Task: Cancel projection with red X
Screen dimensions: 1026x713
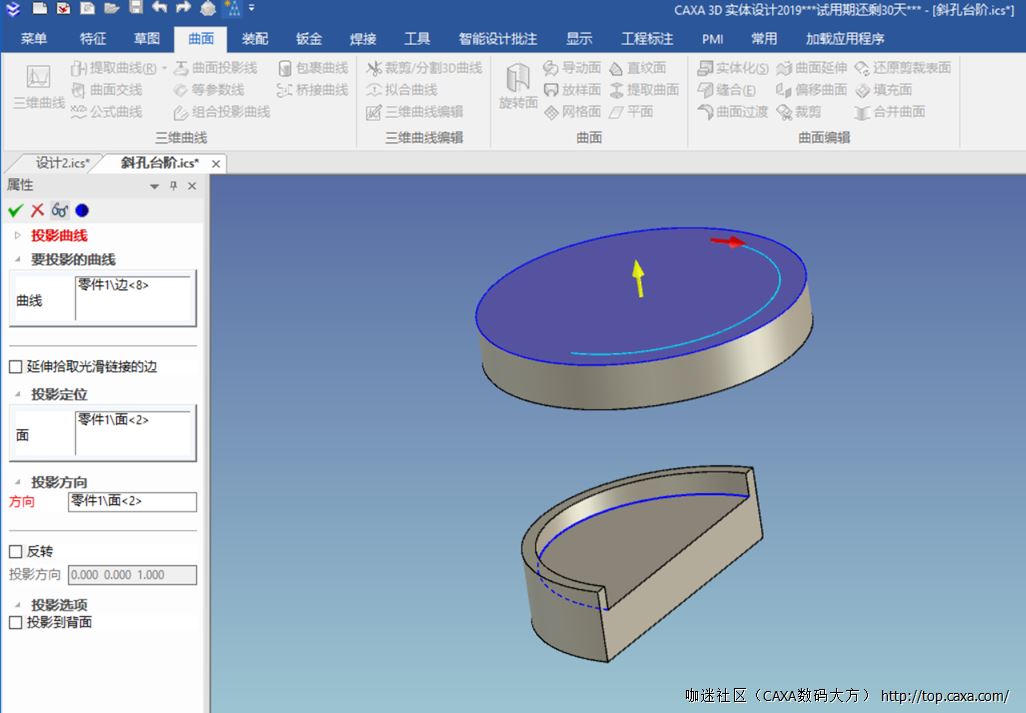Action: point(37,211)
